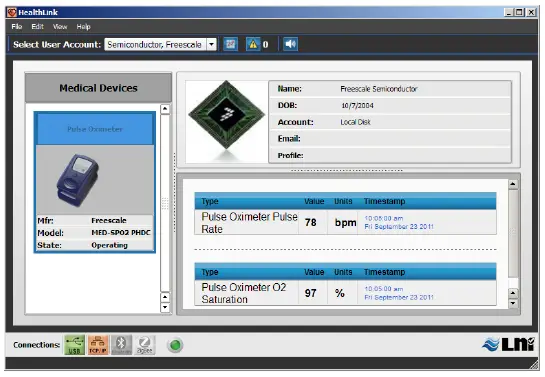The width and height of the screenshot is (545, 377).
Task: Click the down arrow of devices scrollbar
Action: tap(165, 307)
